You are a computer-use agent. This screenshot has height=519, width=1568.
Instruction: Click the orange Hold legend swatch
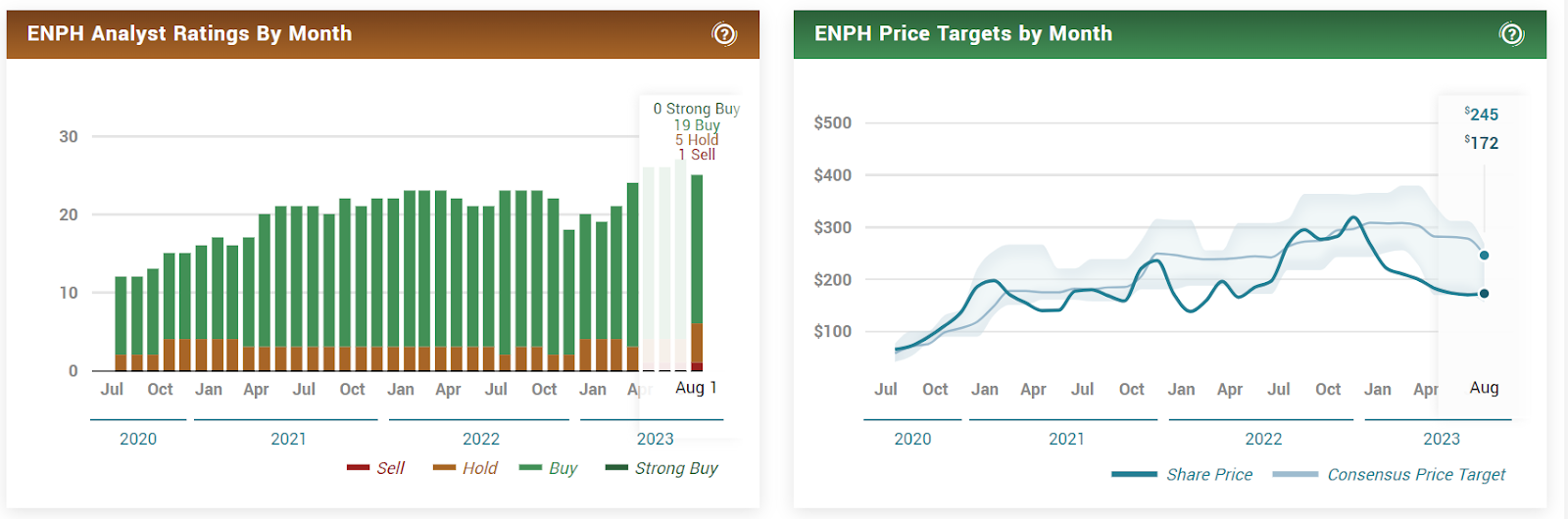click(x=445, y=468)
